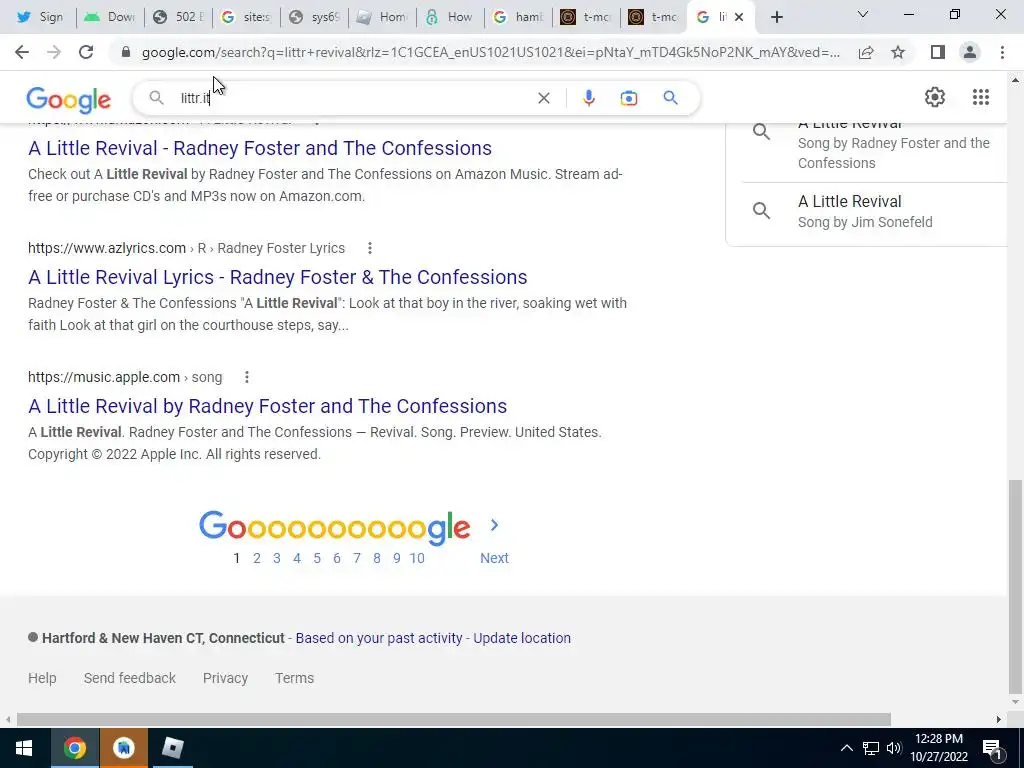The height and width of the screenshot is (768, 1024).
Task: Click the taskbar clock and date
Action: pyautogui.click(x=938, y=748)
